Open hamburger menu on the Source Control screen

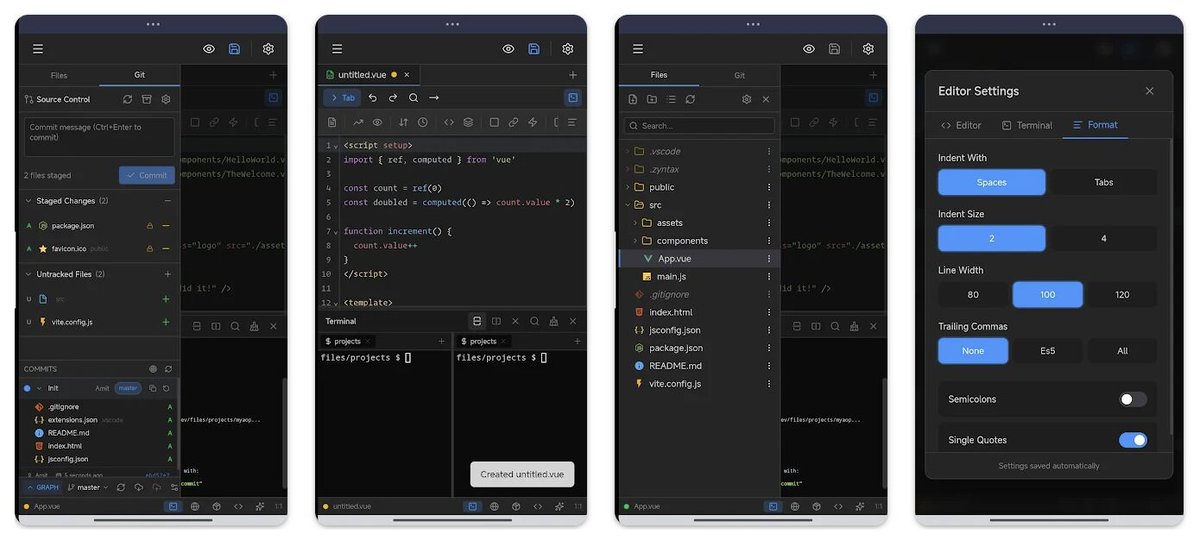[37, 49]
